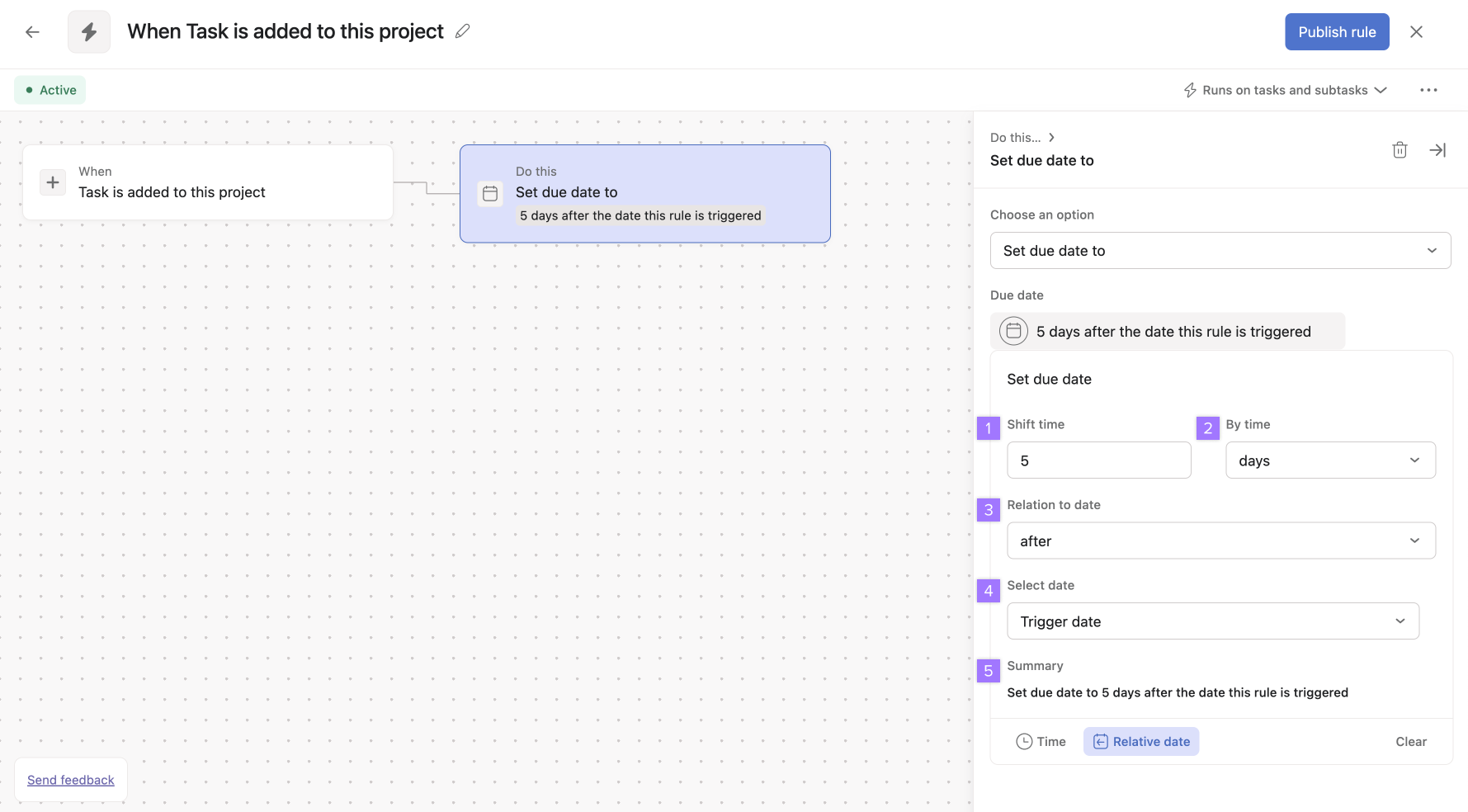
Task: Open the Relation to date dropdown showing after
Action: (x=1220, y=541)
